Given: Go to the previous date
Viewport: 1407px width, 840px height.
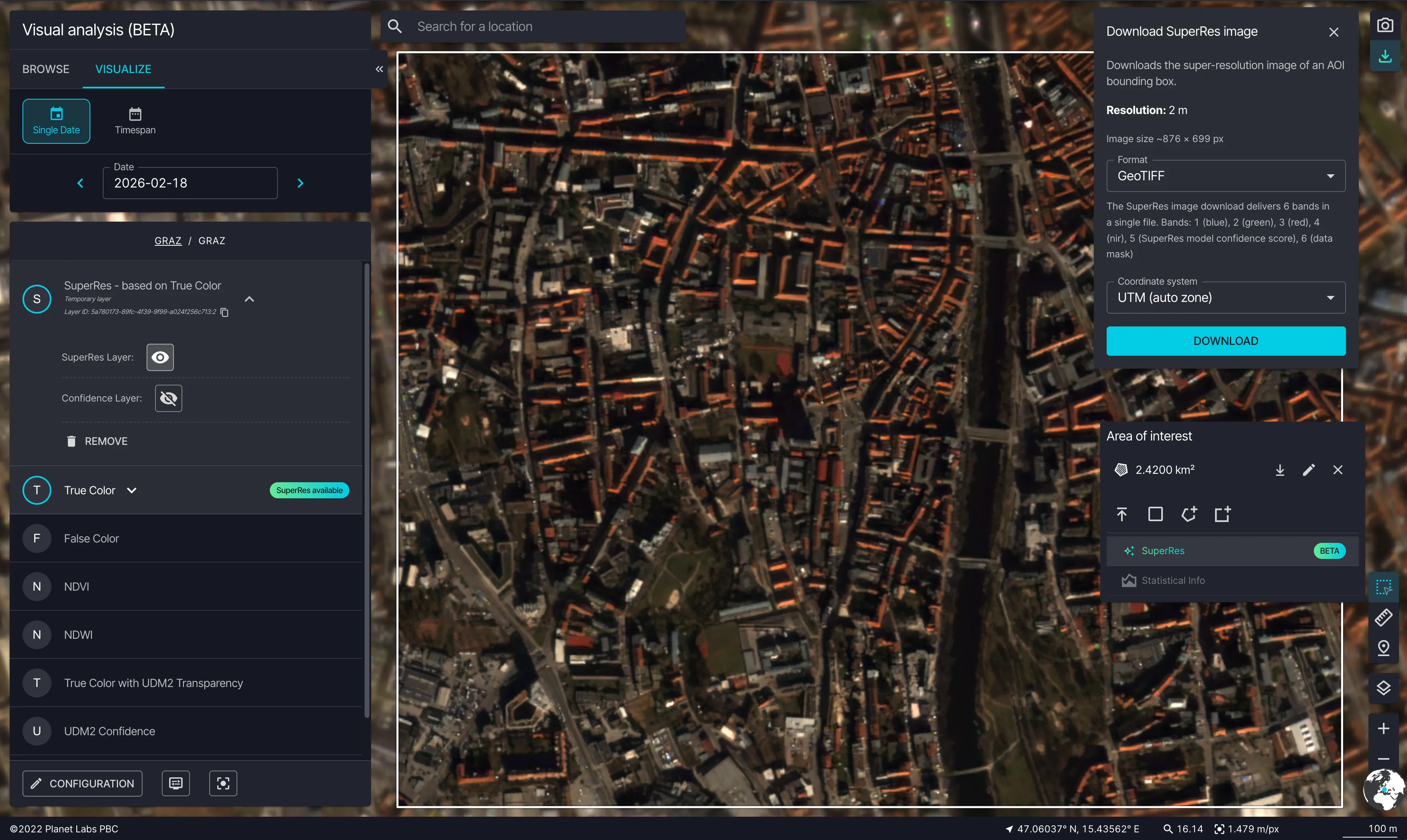Looking at the screenshot, I should [x=80, y=183].
